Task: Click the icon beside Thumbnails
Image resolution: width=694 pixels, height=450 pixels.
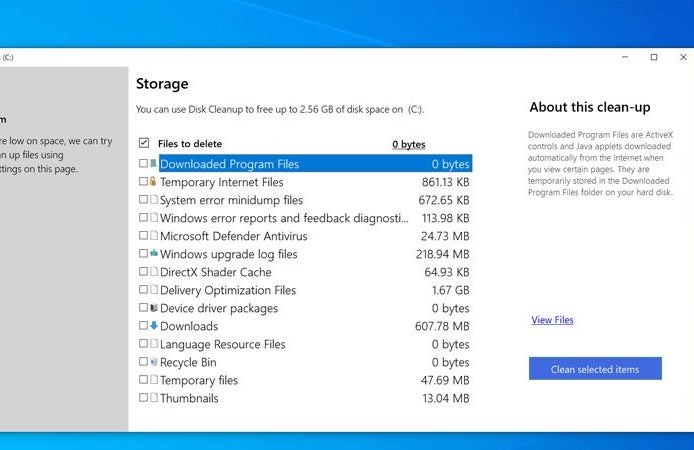Action: pyautogui.click(x=154, y=397)
